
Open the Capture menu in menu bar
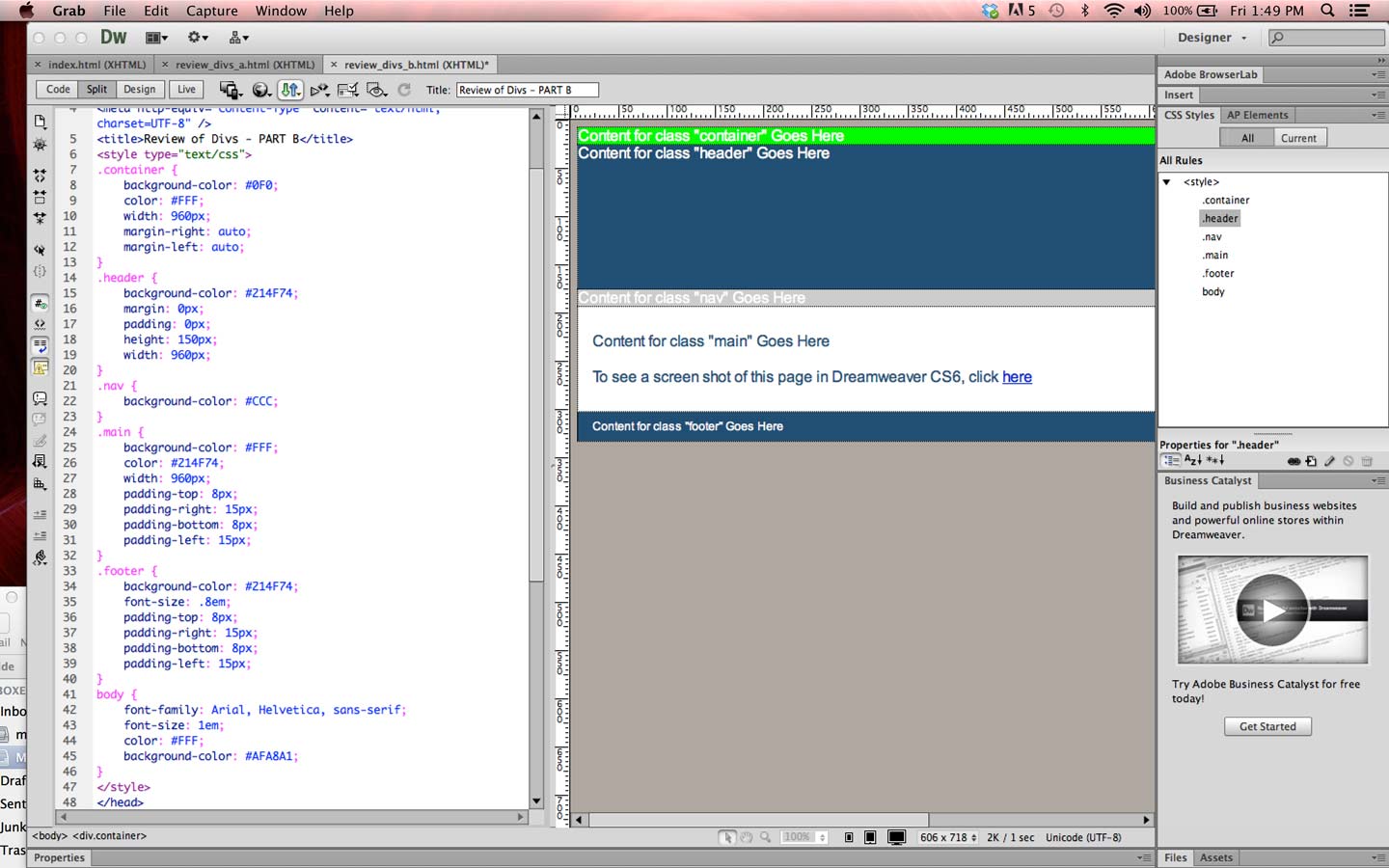pyautogui.click(x=211, y=11)
